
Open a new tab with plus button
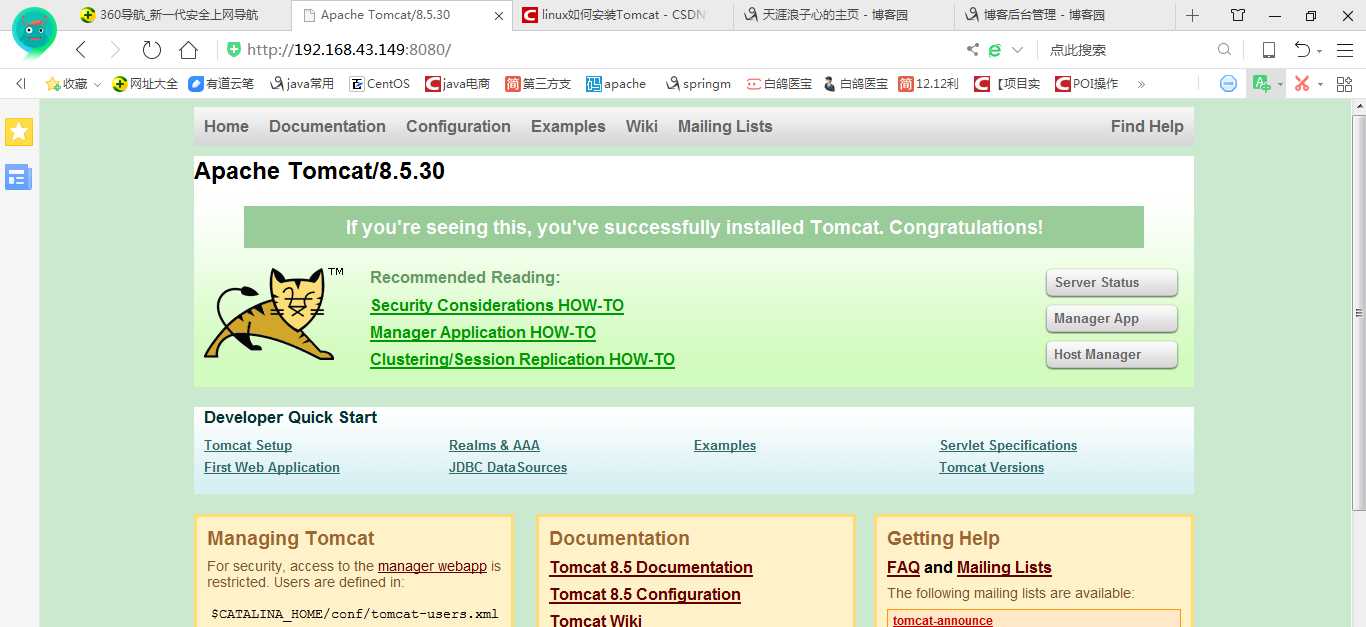tap(1192, 15)
